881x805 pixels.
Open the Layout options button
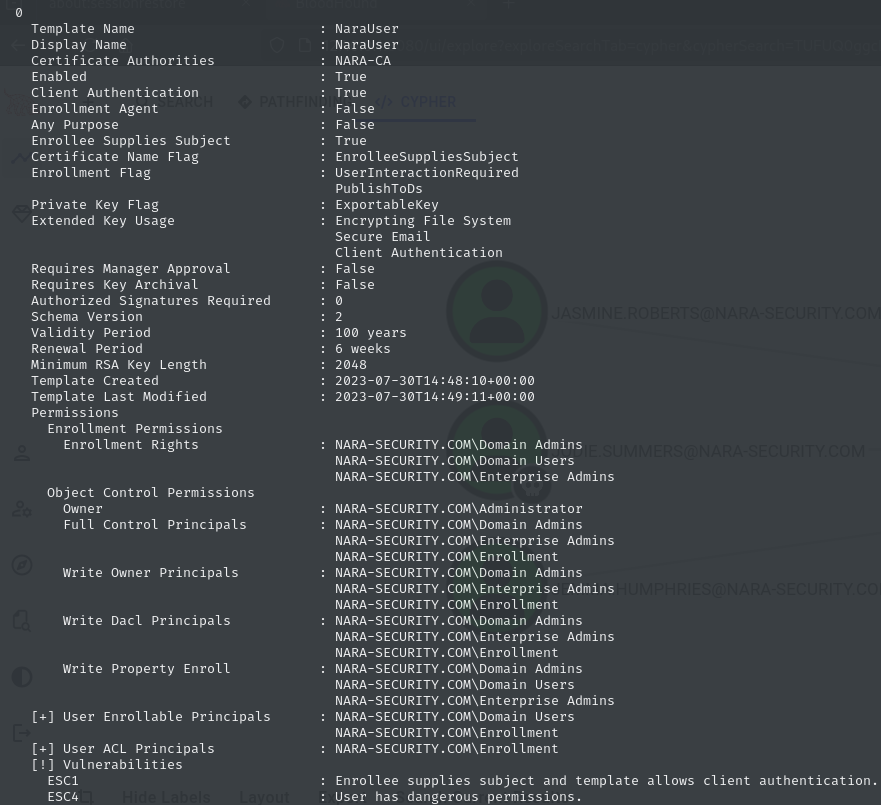pos(264,797)
